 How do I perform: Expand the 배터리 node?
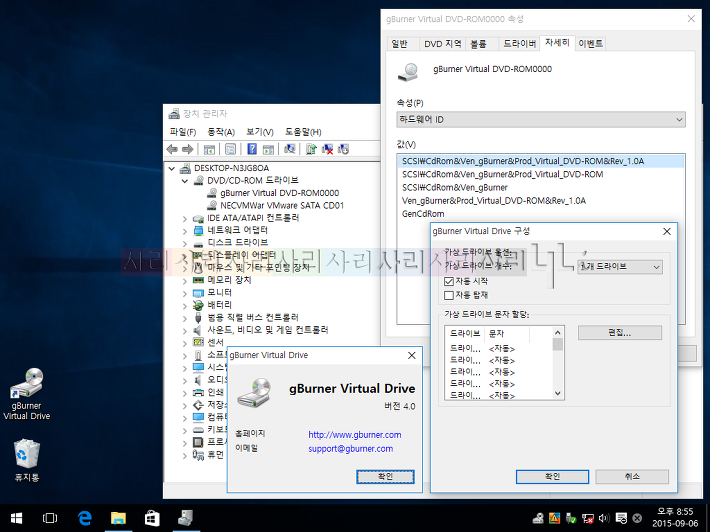[185, 306]
